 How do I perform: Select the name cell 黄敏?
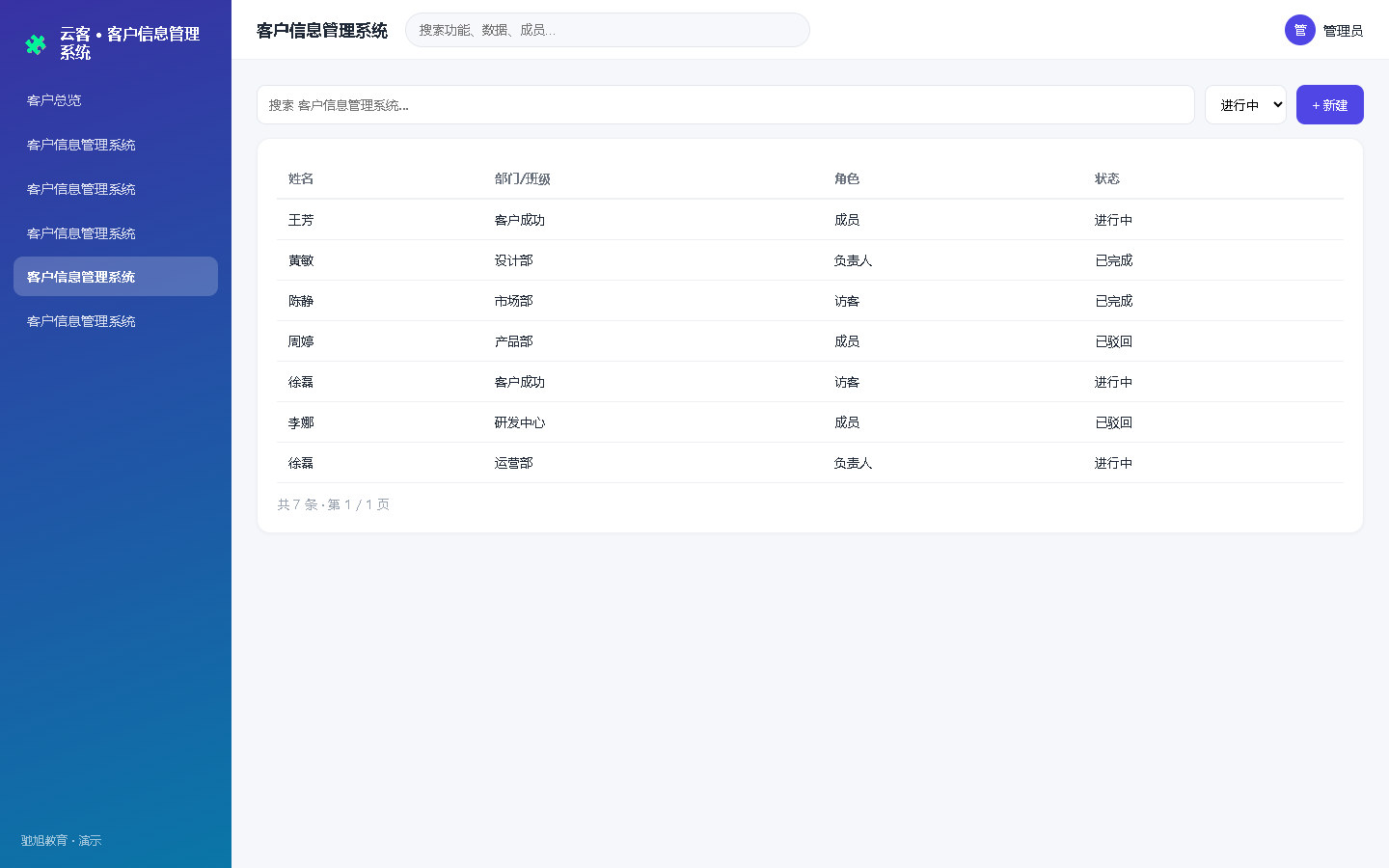pyautogui.click(x=301, y=260)
